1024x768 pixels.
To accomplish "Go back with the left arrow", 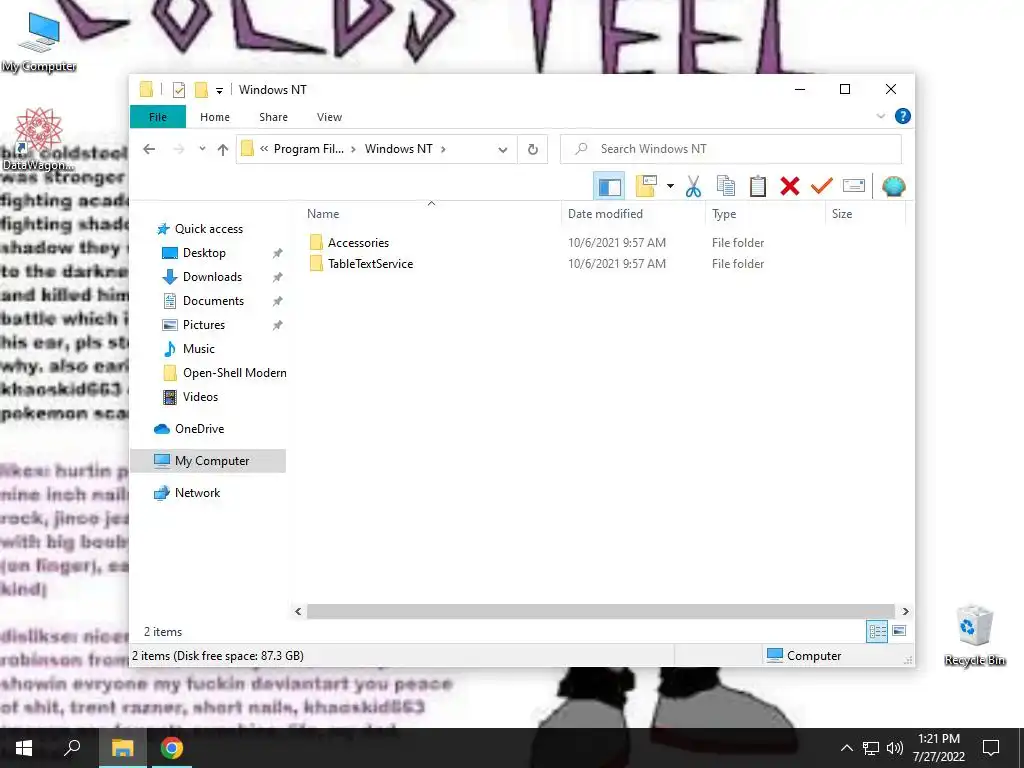I will point(149,149).
